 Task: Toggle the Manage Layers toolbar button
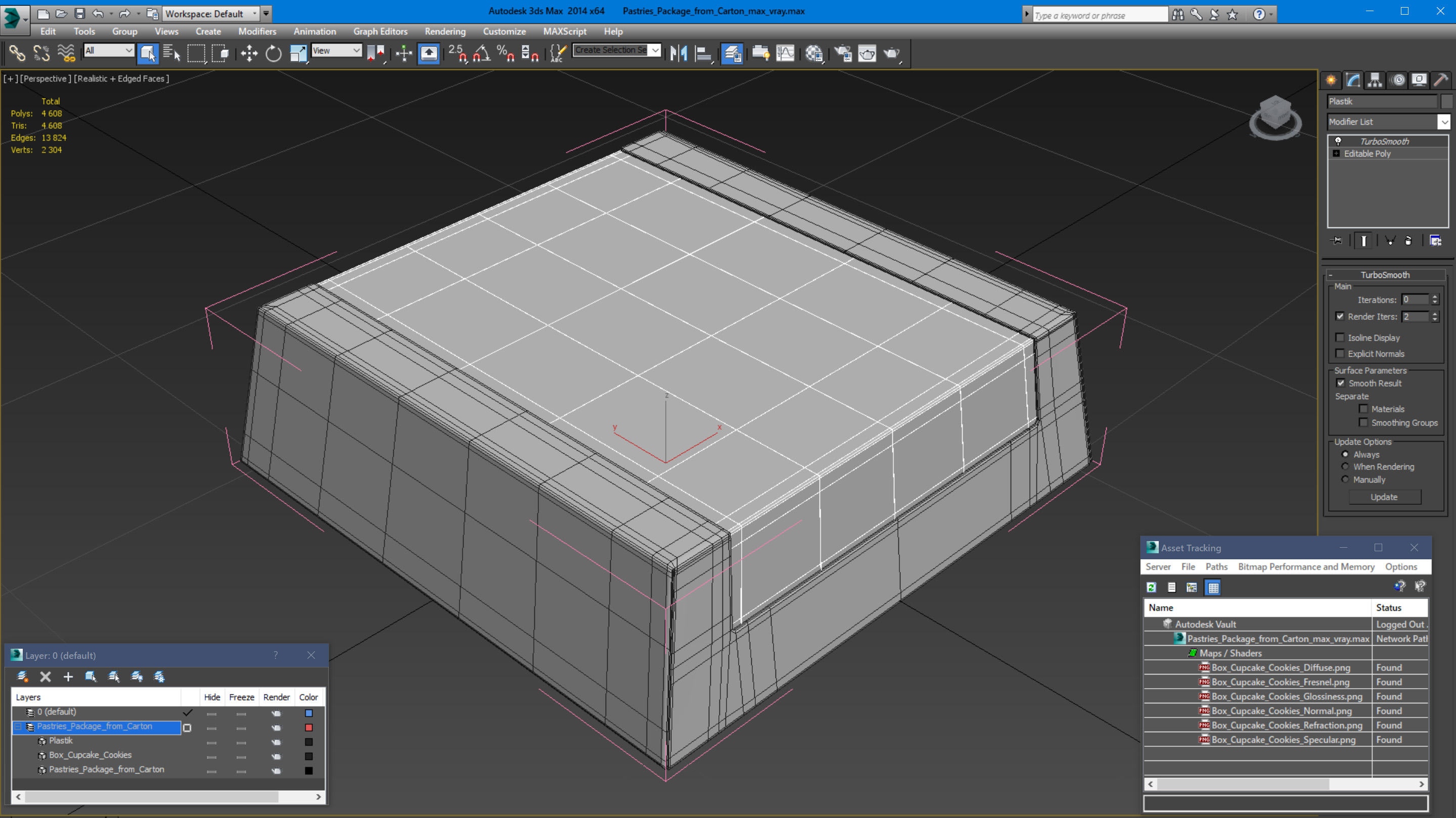click(732, 53)
